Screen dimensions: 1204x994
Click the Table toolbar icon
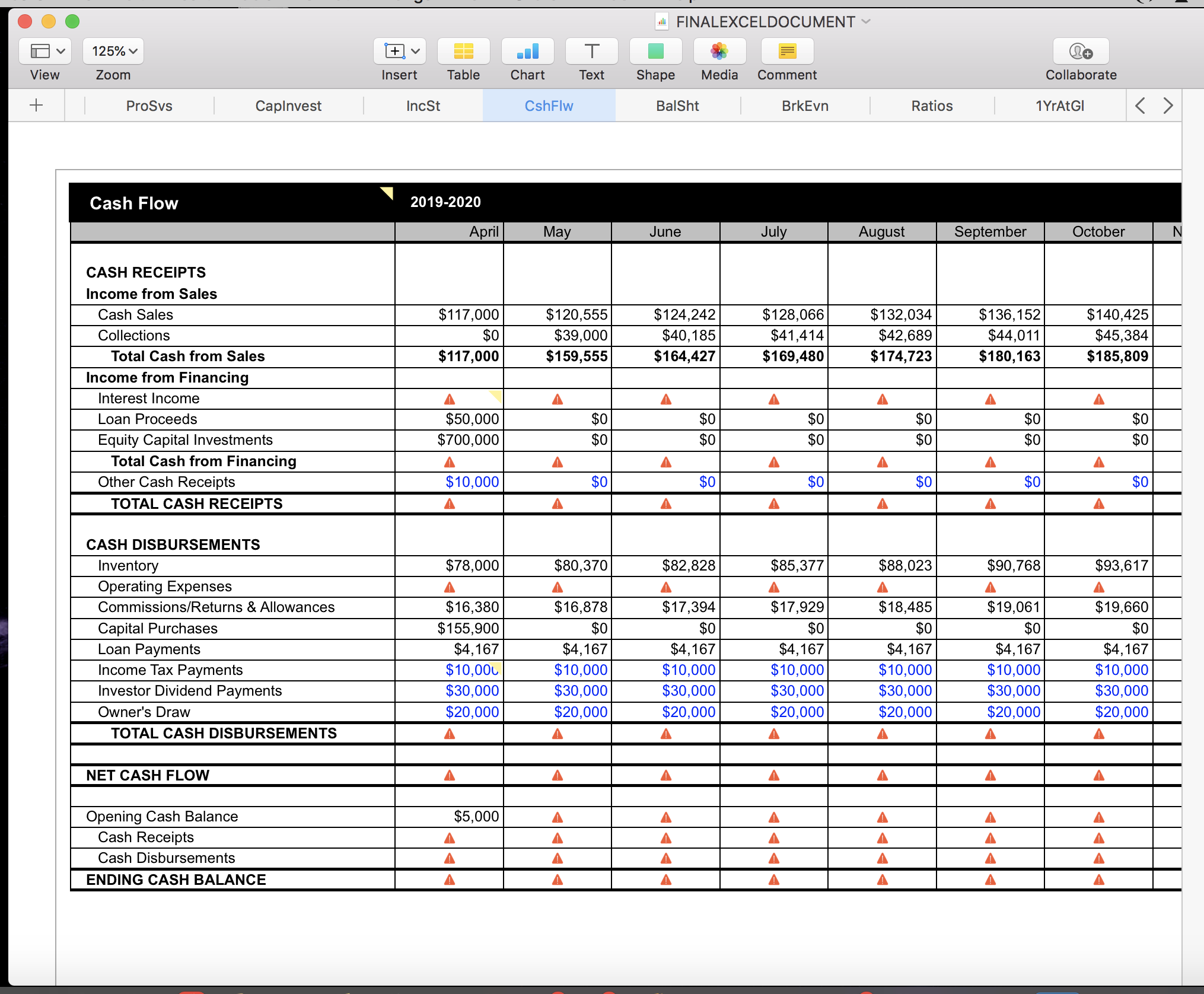pyautogui.click(x=463, y=51)
